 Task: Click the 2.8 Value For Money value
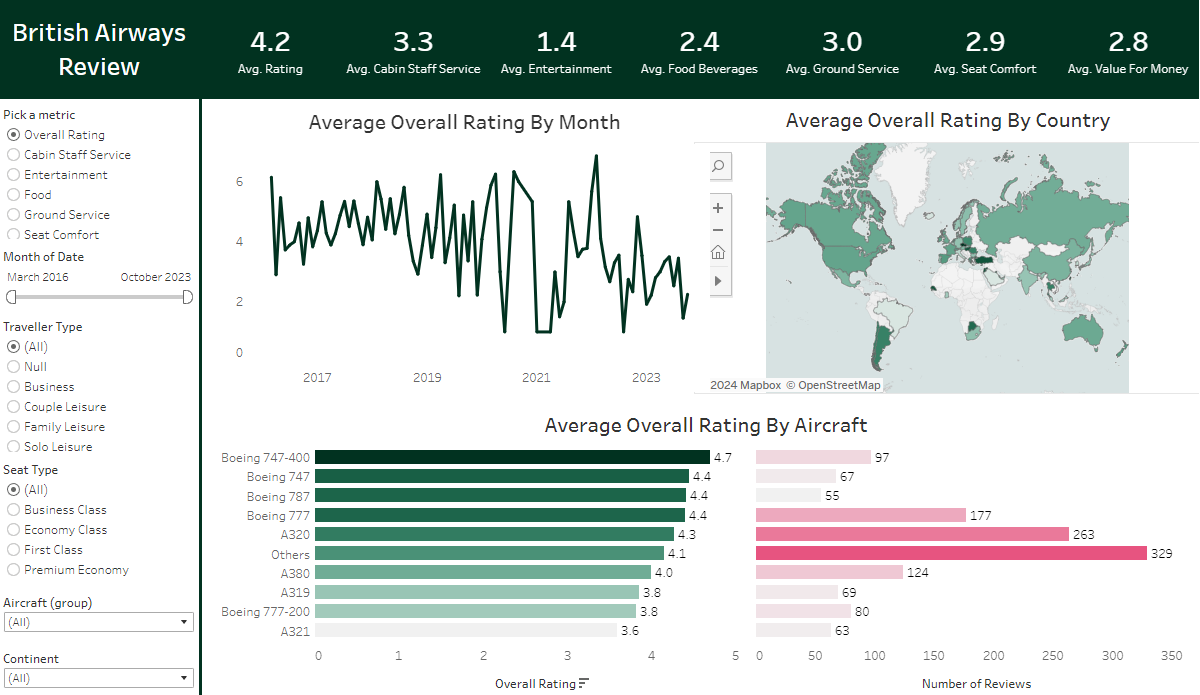coord(1128,42)
